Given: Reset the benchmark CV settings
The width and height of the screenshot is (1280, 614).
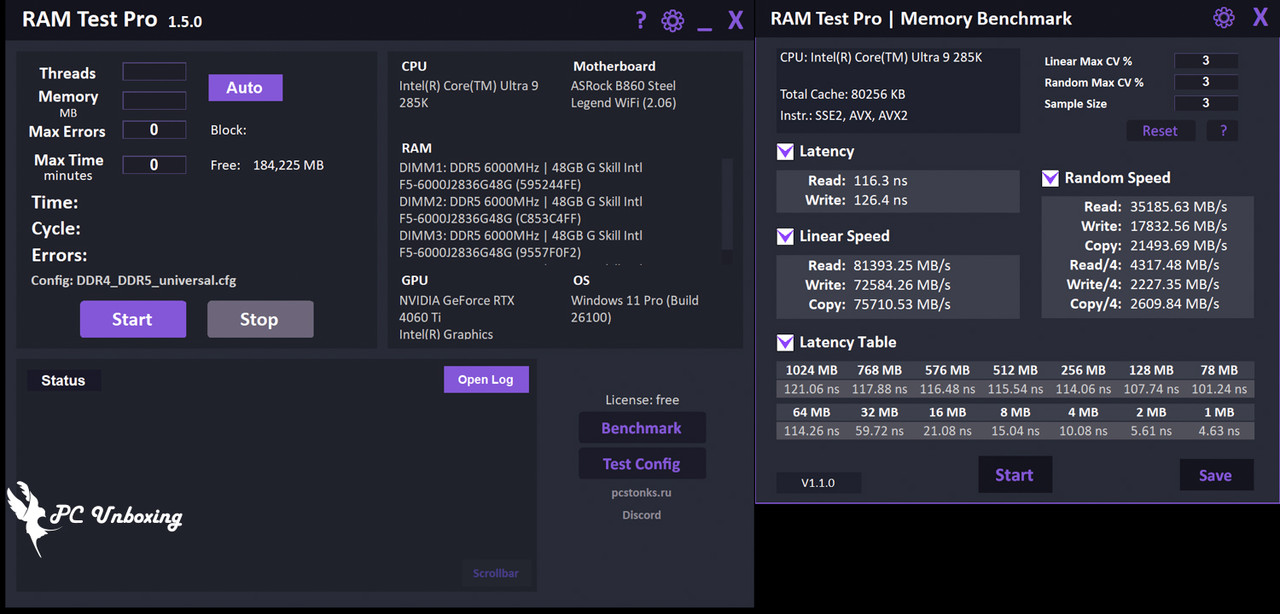Looking at the screenshot, I should [1160, 131].
